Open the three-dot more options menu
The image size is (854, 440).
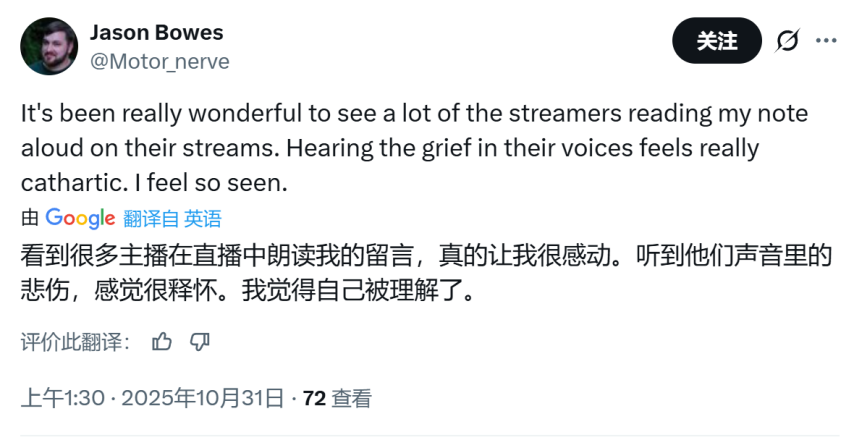(826, 41)
